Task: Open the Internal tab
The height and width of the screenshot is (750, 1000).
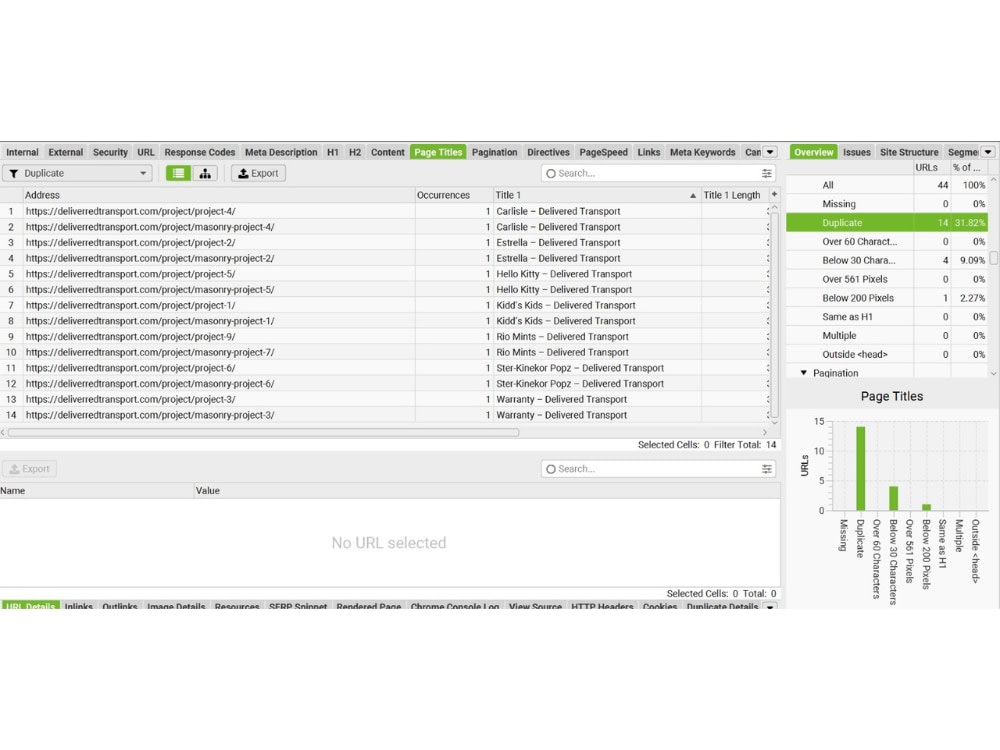Action: click(22, 152)
